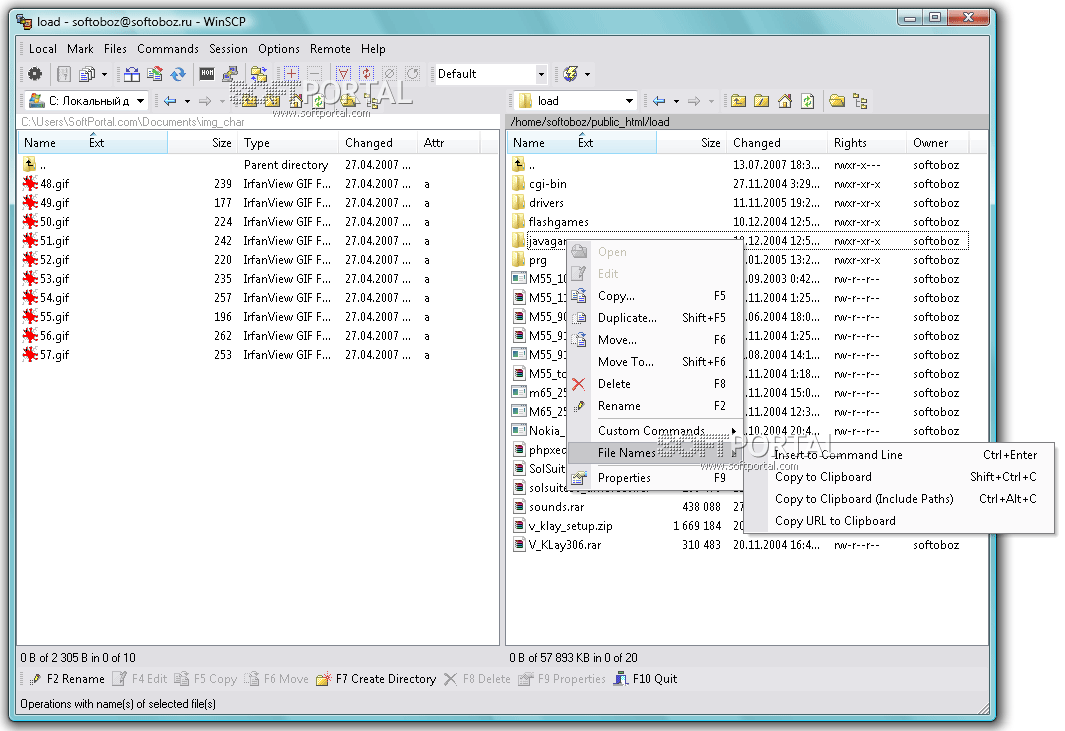Choose Copy to Clipboard (Include Paths)

click(x=900, y=499)
